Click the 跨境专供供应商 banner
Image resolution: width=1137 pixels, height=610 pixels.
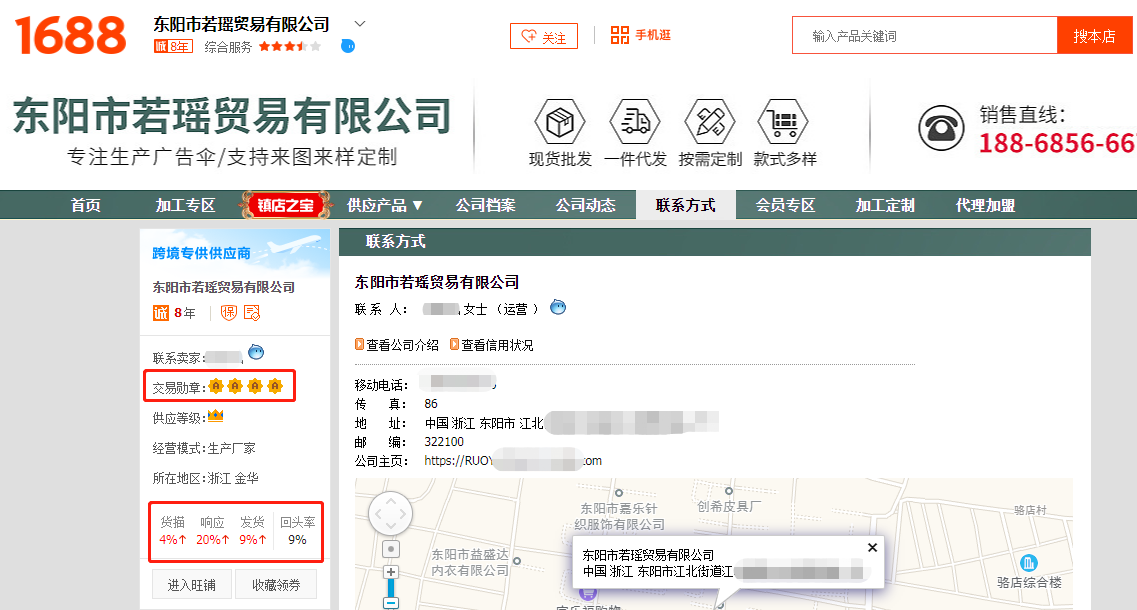click(x=235, y=252)
